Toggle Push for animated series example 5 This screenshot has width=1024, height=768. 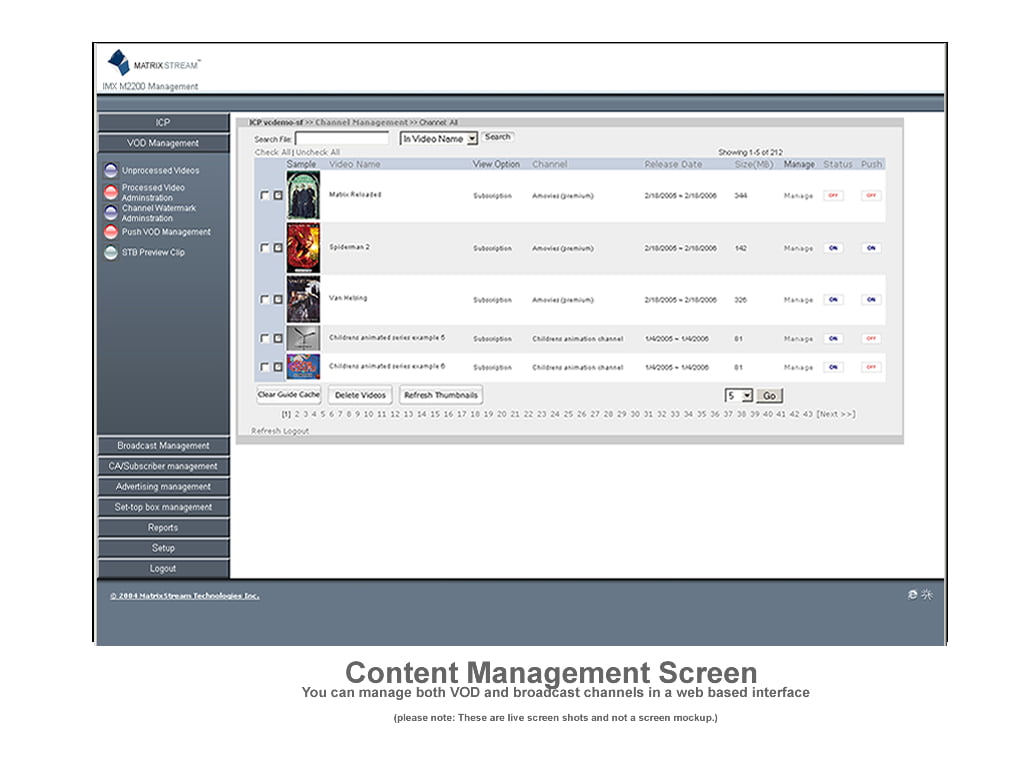(871, 338)
